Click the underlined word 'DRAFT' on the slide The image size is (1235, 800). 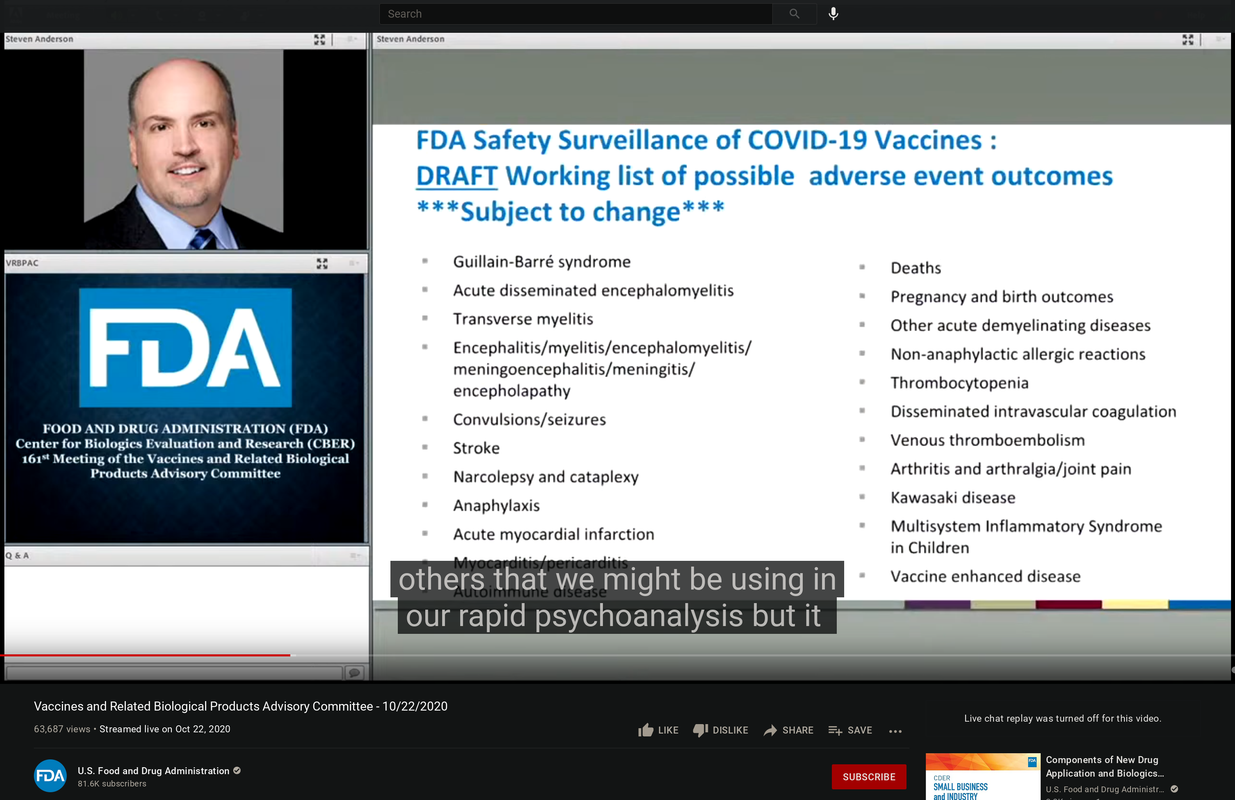[457, 176]
